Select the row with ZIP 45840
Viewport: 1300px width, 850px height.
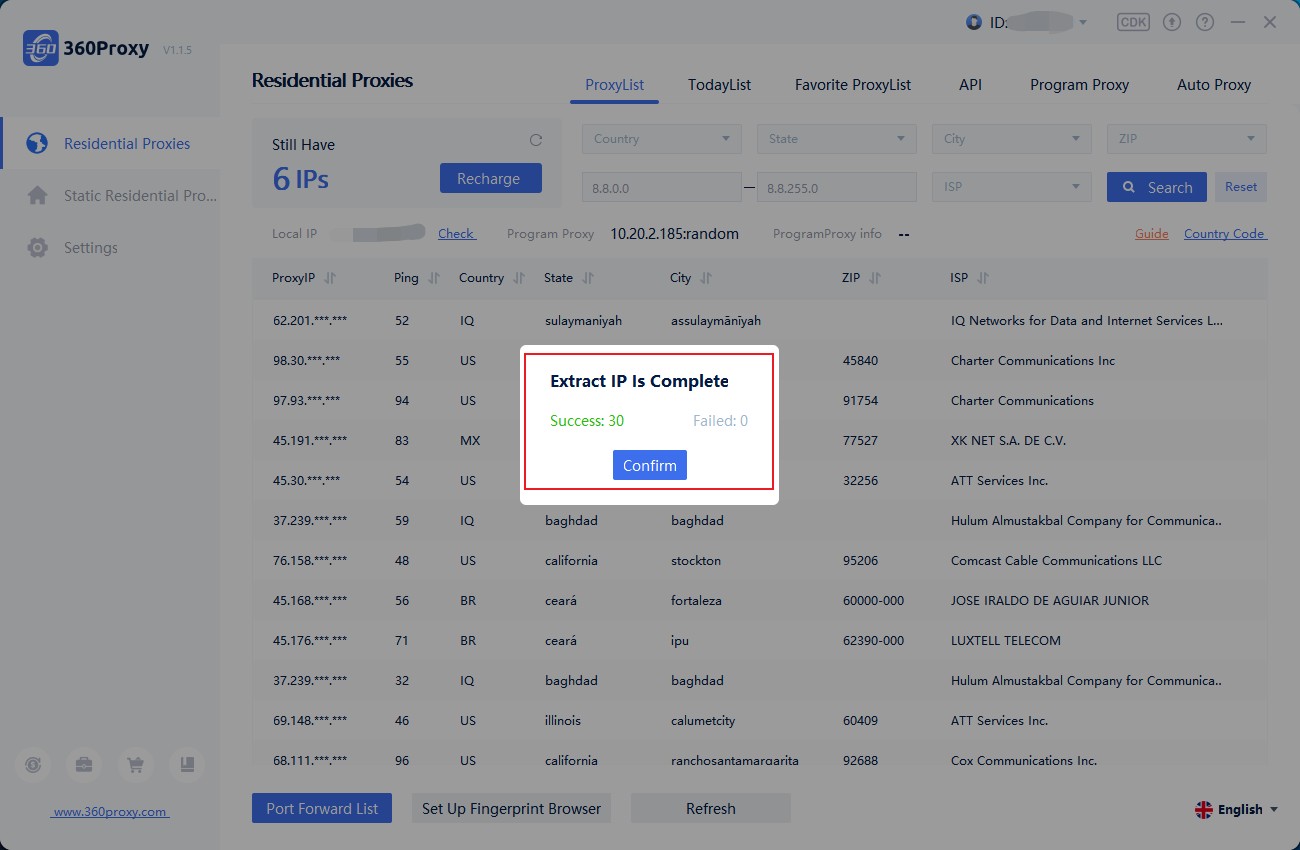[x=760, y=361]
